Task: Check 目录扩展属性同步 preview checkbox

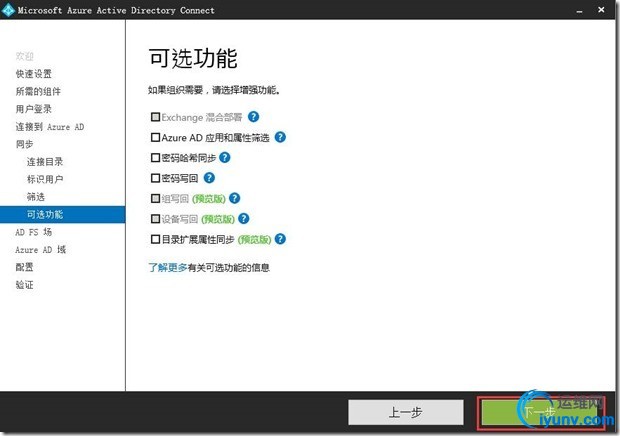Action: 155,239
